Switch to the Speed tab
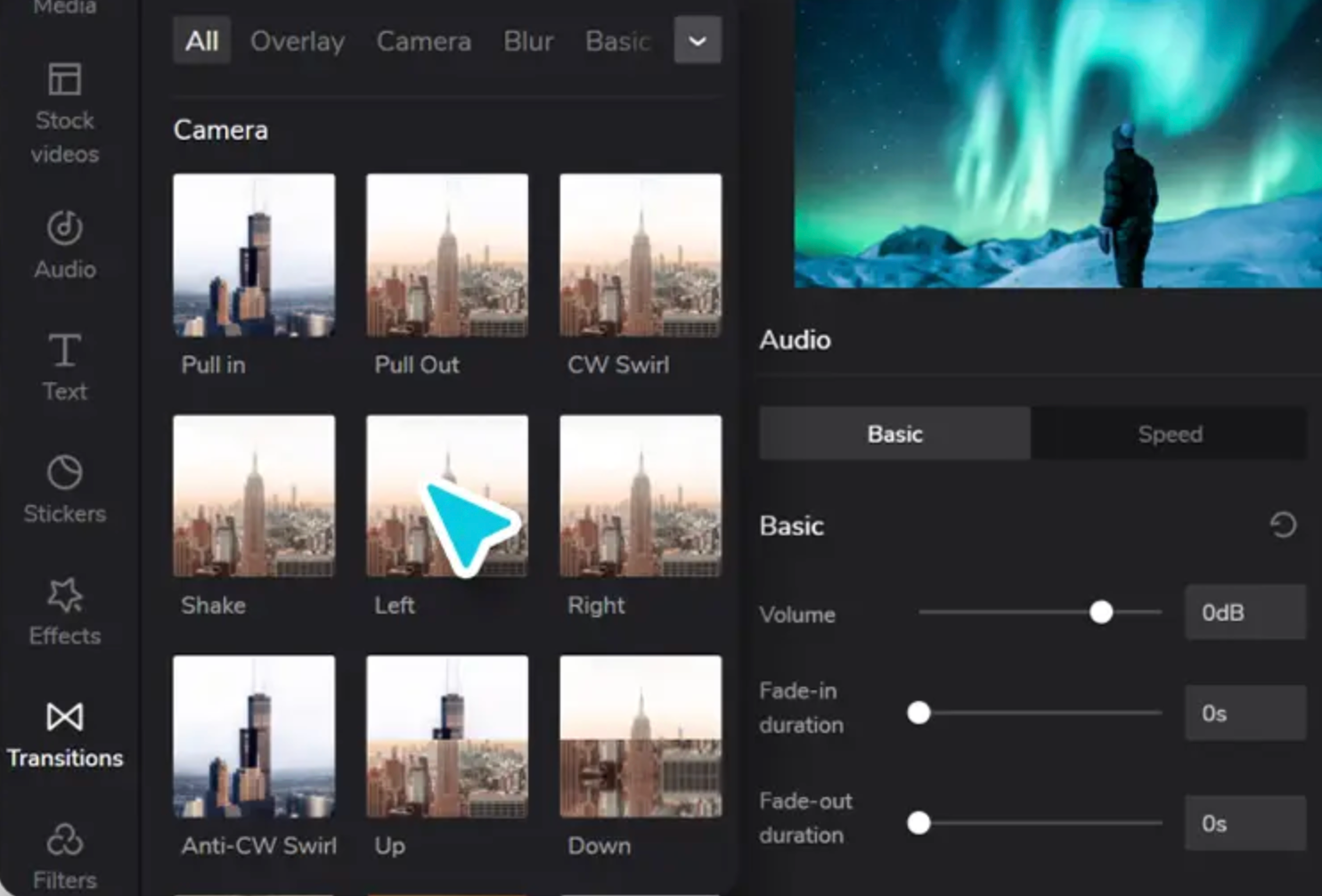Viewport: 1322px width, 896px height. [x=1170, y=434]
